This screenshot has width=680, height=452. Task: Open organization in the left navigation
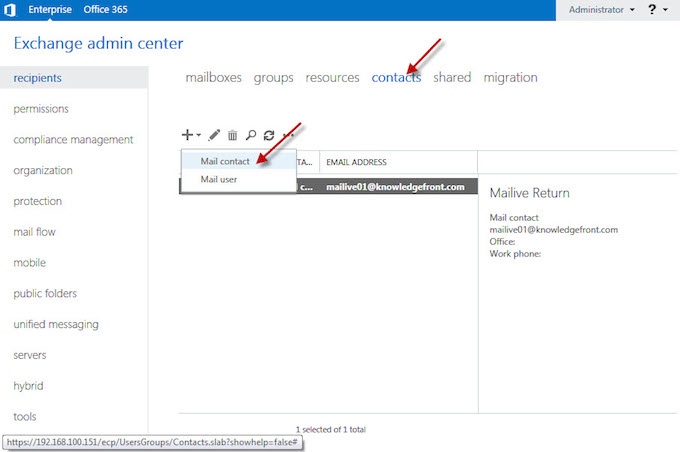click(43, 170)
